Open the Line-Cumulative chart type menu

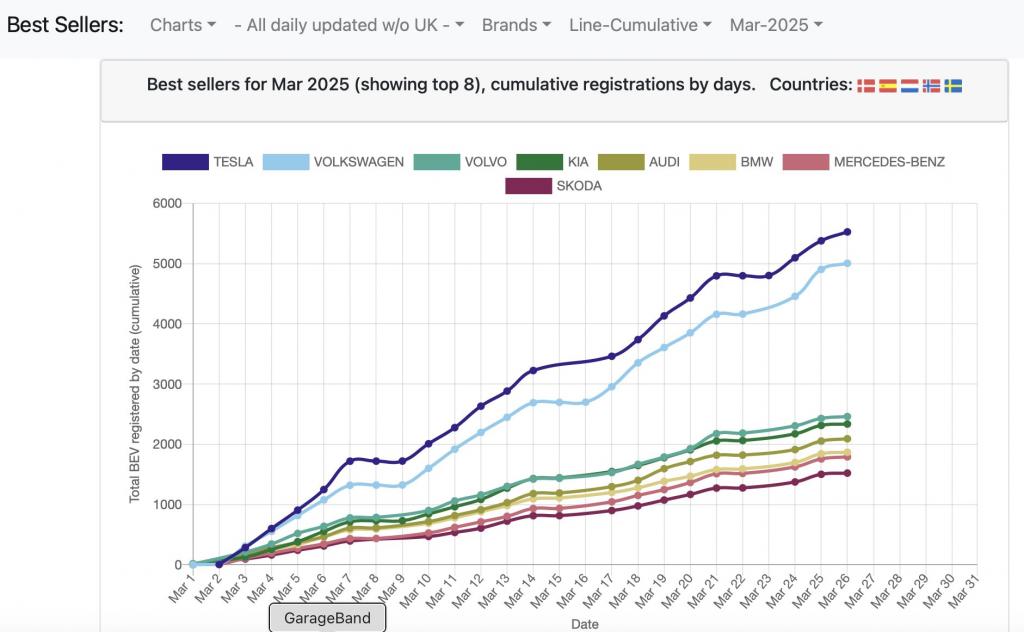click(640, 25)
